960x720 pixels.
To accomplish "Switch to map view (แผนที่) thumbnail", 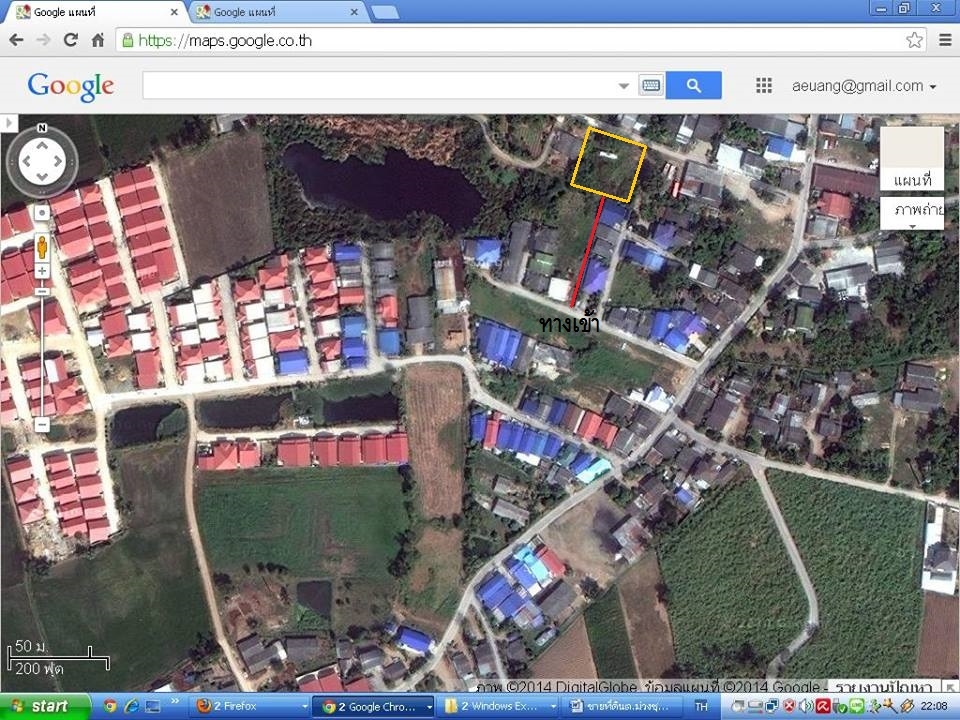I will click(911, 158).
